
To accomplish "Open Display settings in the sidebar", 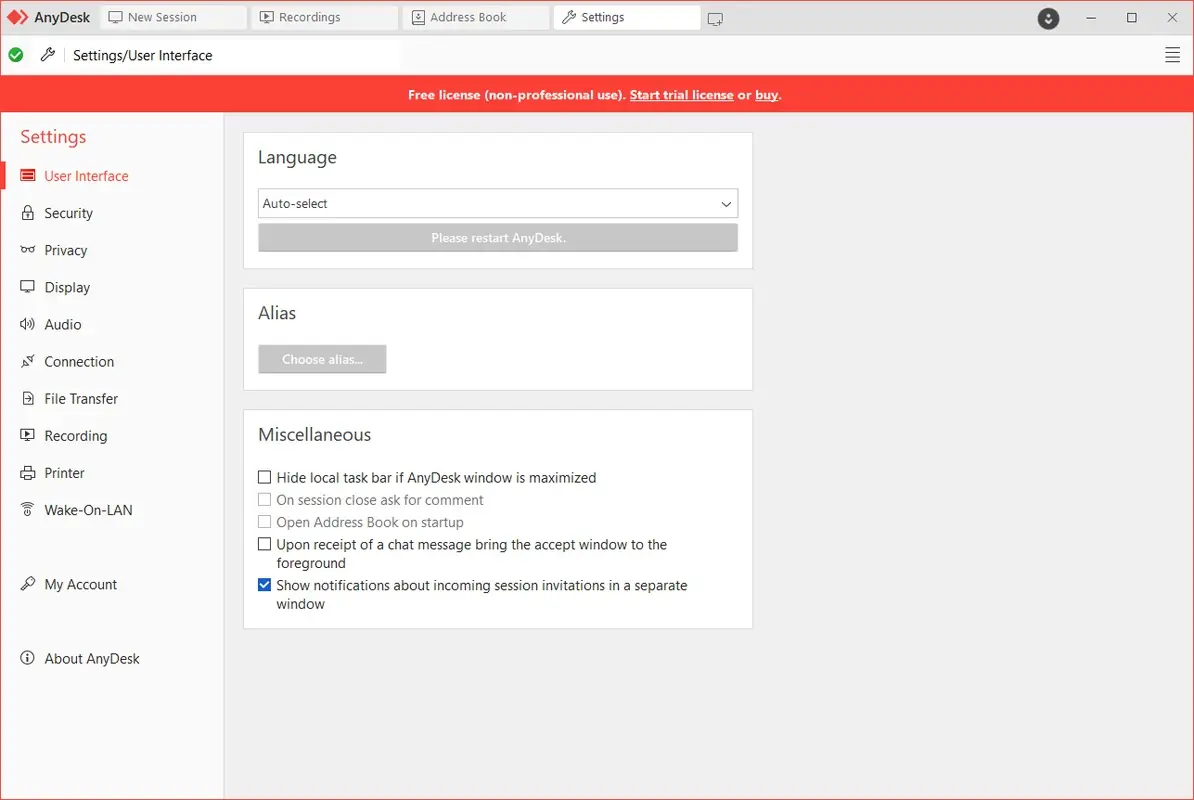I will click(x=67, y=287).
